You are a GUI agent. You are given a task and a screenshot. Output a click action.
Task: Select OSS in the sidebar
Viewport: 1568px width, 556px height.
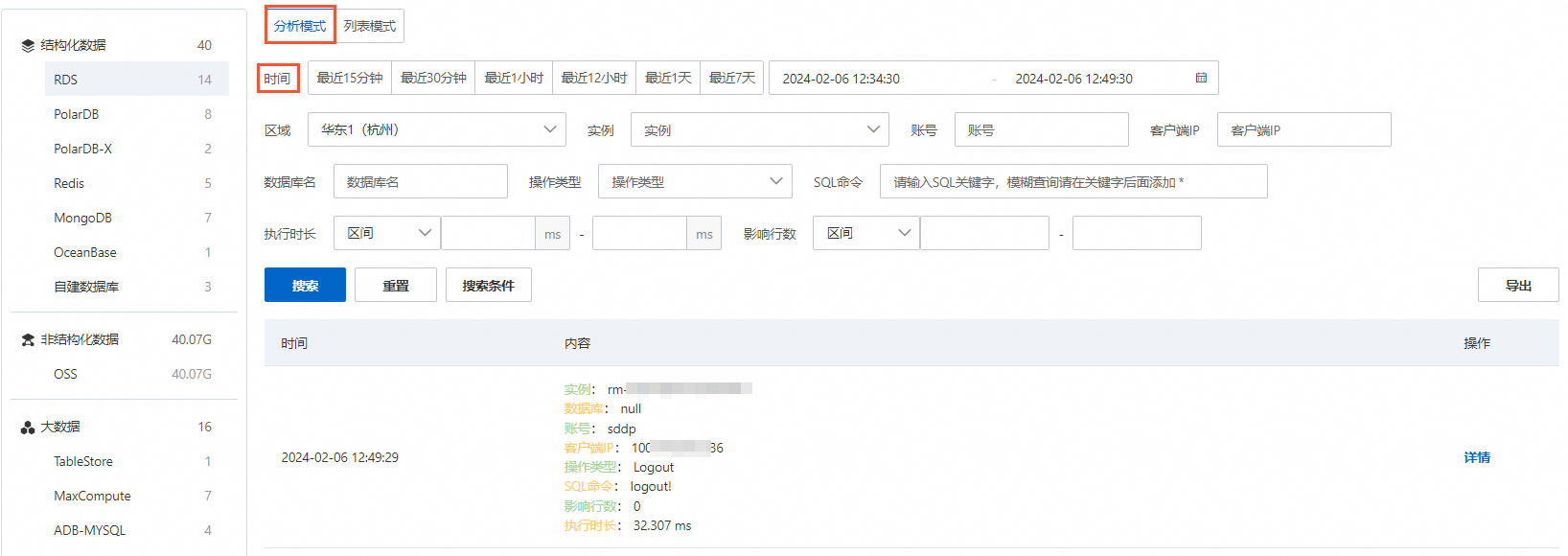tap(137, 374)
